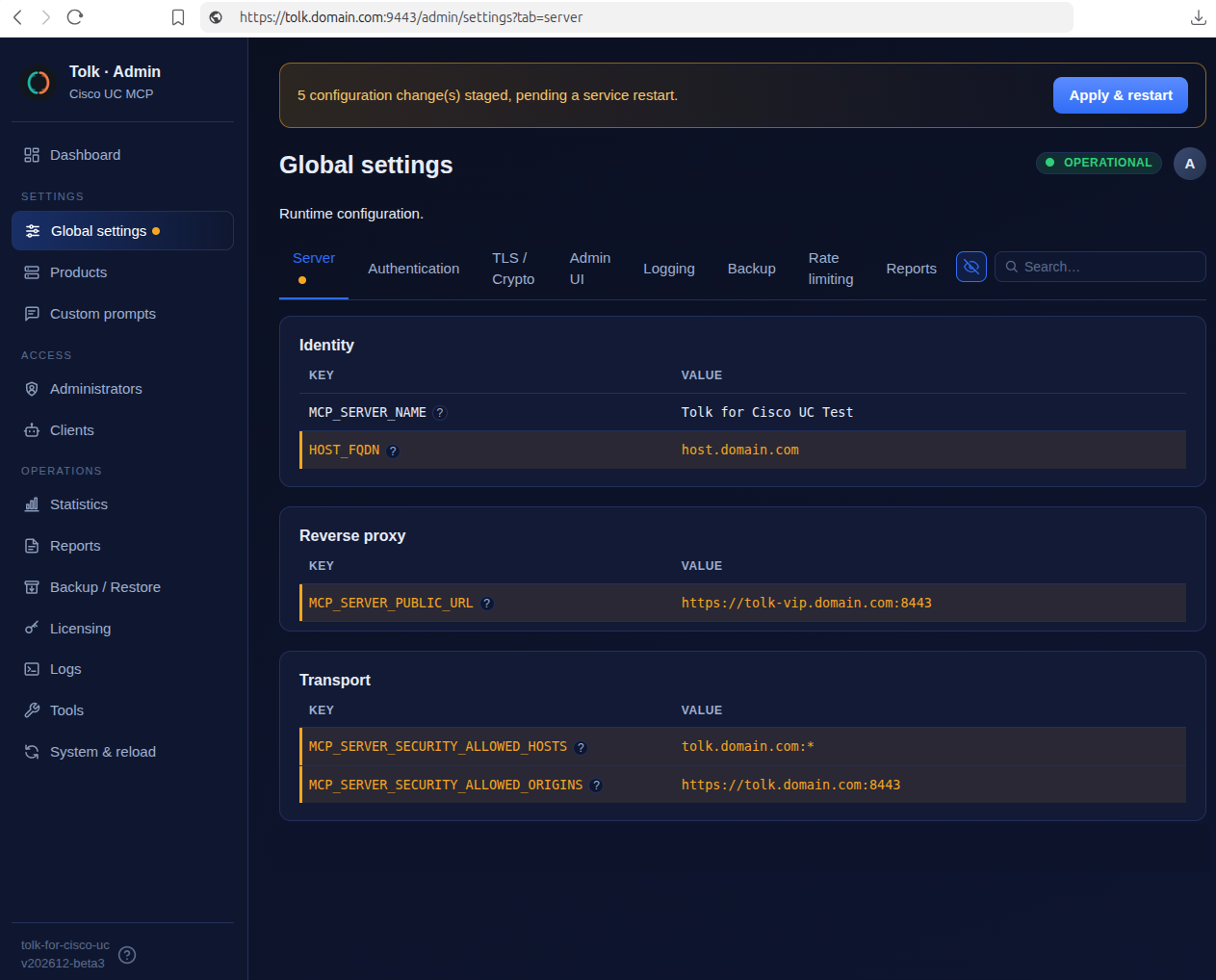Open Products settings page
Screen dimensions: 1216x980
pyautogui.click(x=122, y=272)
